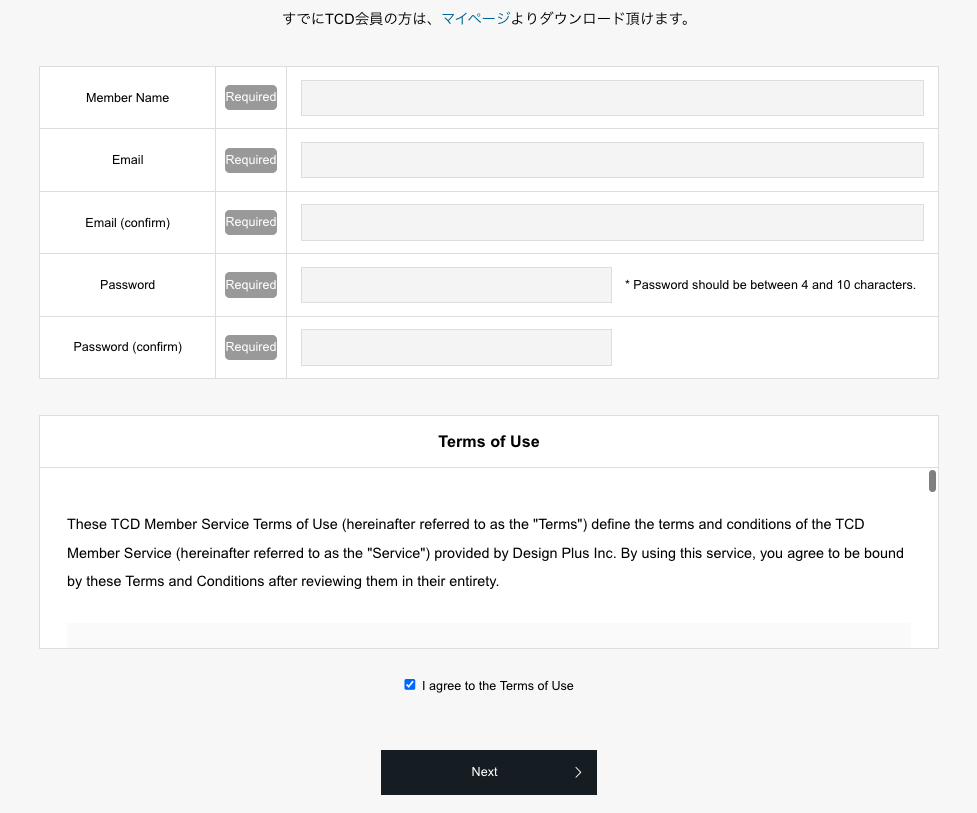
Task: Click the Member Name label
Action: [x=127, y=98]
